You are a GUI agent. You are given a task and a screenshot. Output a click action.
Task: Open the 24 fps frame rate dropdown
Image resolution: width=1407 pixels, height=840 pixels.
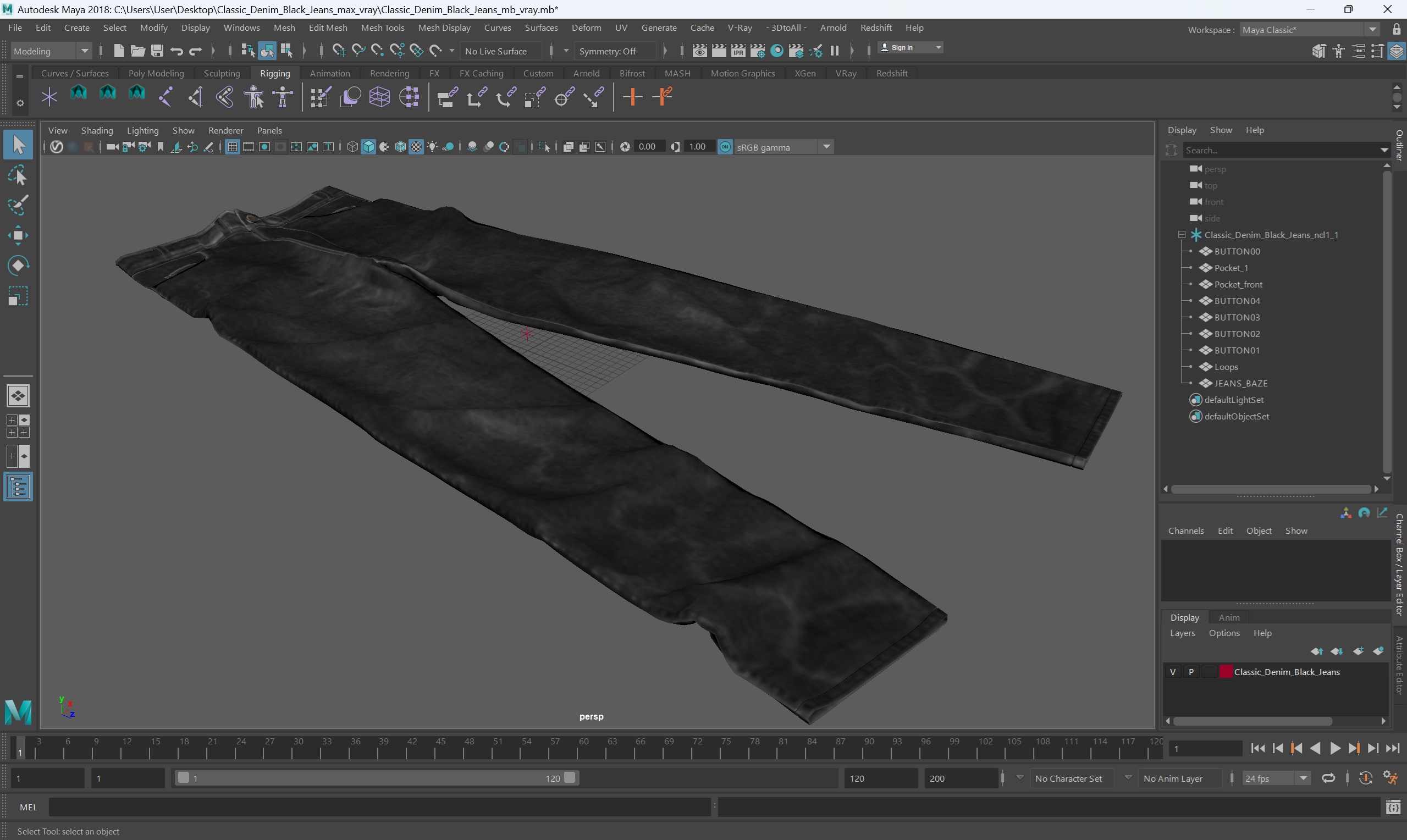click(x=1276, y=778)
